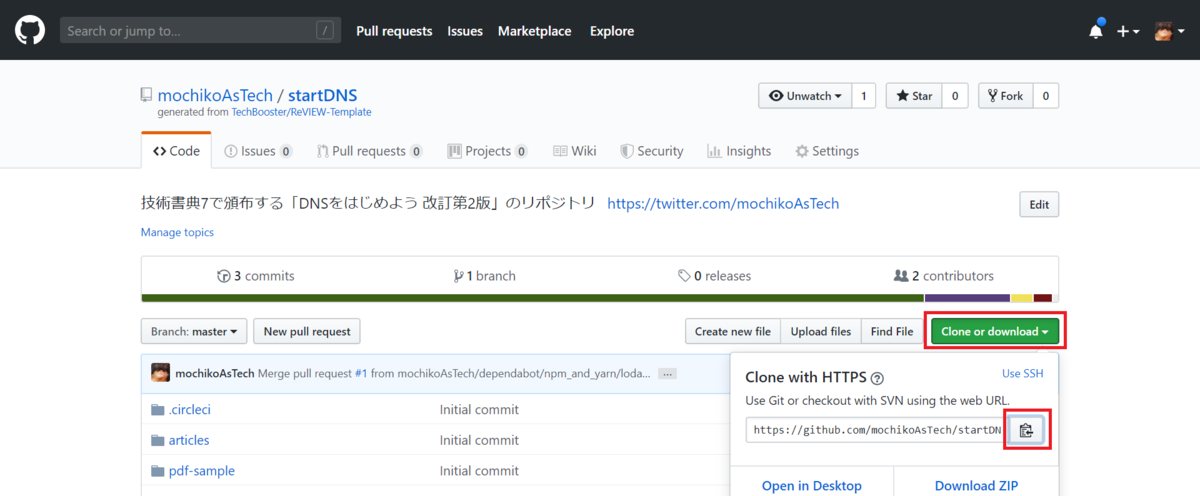
Task: Expand the Unwatch dropdown
Action: point(805,96)
